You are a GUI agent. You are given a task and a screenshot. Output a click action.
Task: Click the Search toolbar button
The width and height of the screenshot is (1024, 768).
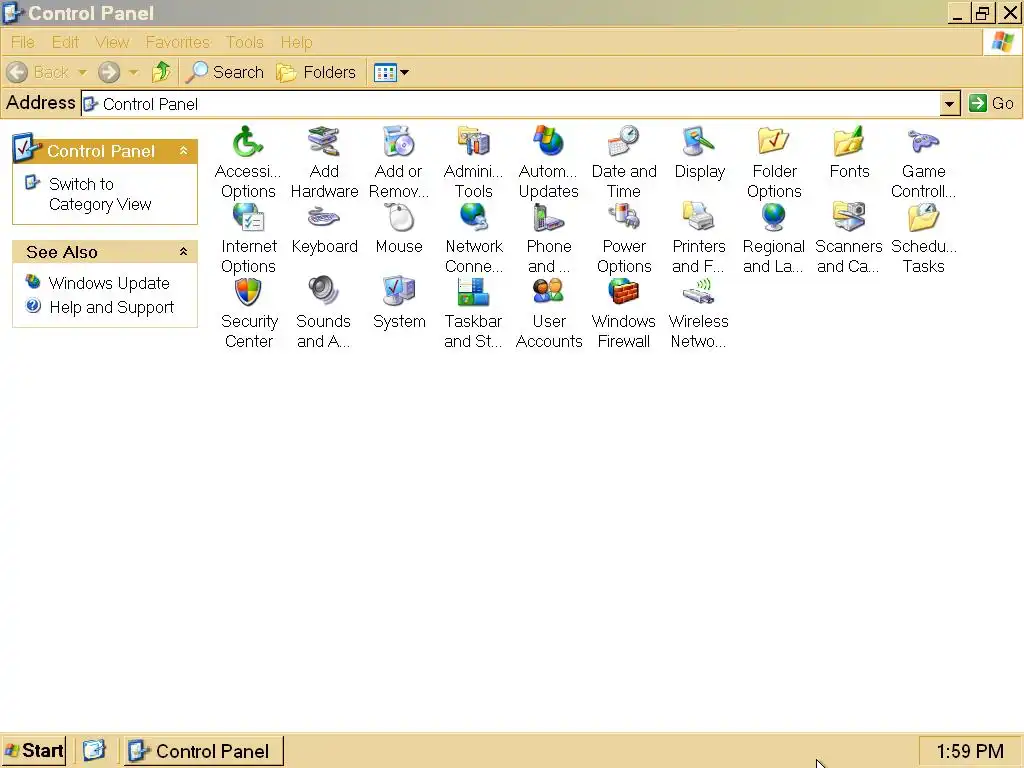(225, 72)
